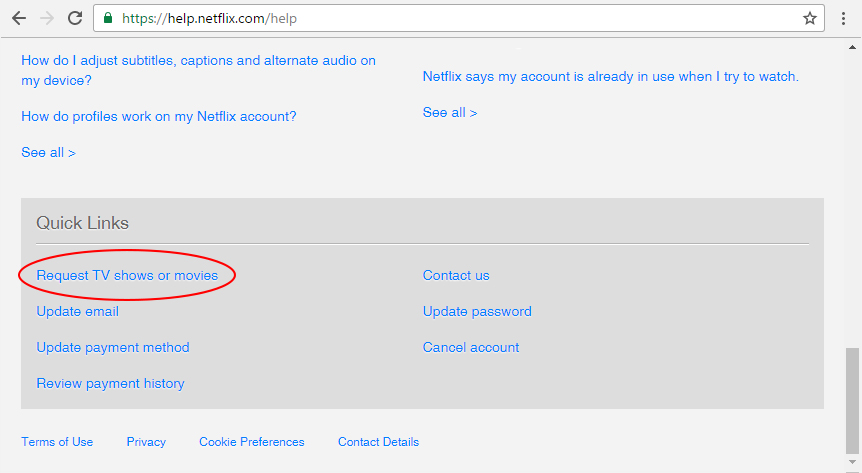This screenshot has width=862, height=473.
Task: Go back using the browser back arrow
Action: point(19,18)
